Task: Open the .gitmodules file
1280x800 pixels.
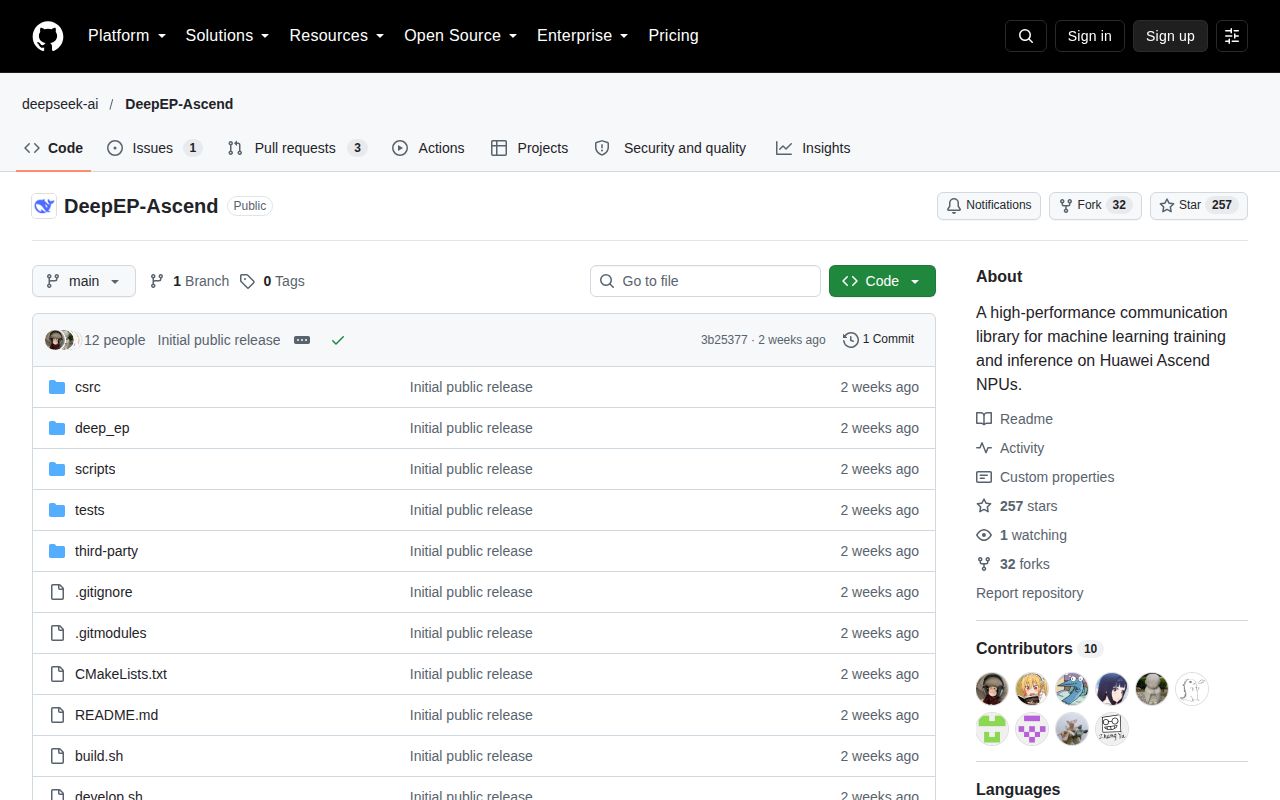Action: pos(111,633)
